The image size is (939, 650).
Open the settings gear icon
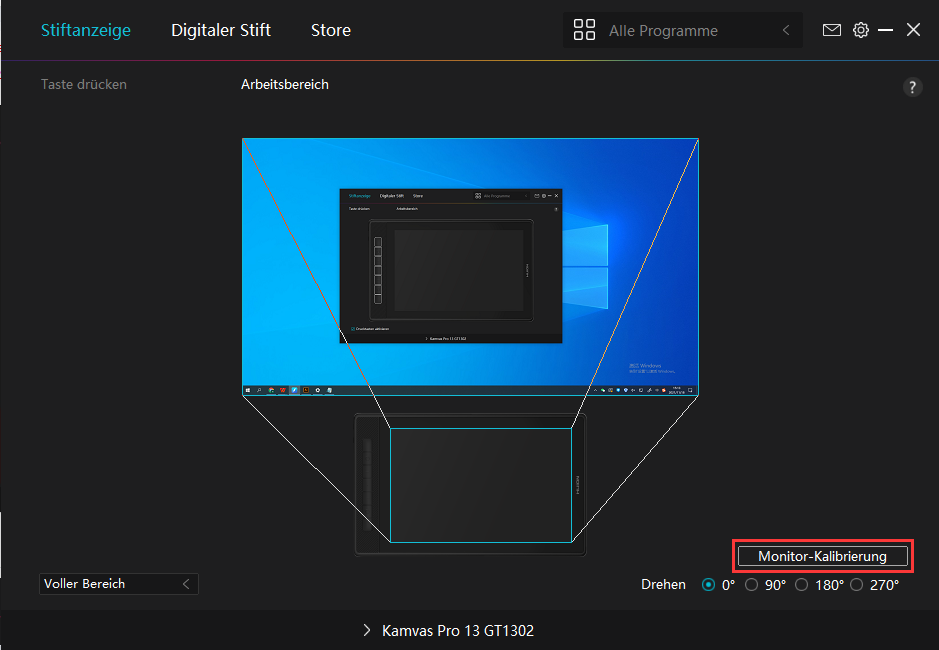click(860, 30)
